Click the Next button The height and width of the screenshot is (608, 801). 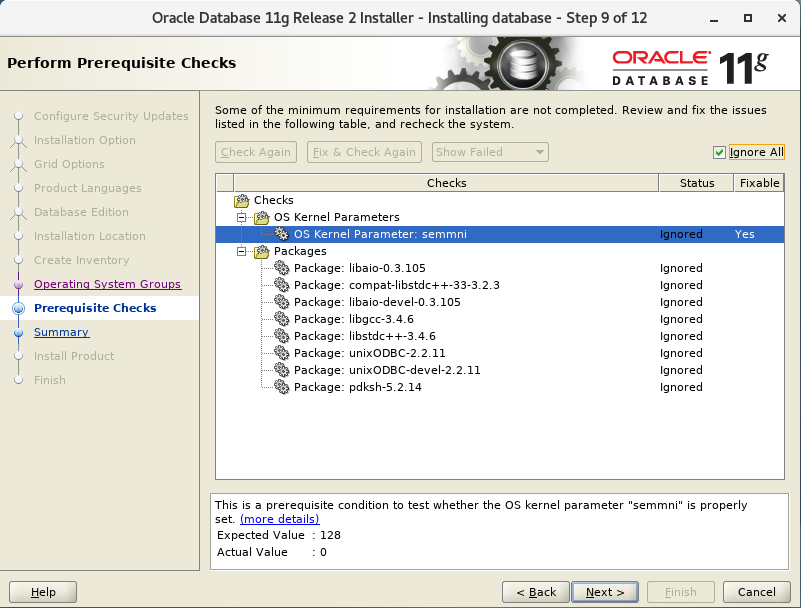605,592
